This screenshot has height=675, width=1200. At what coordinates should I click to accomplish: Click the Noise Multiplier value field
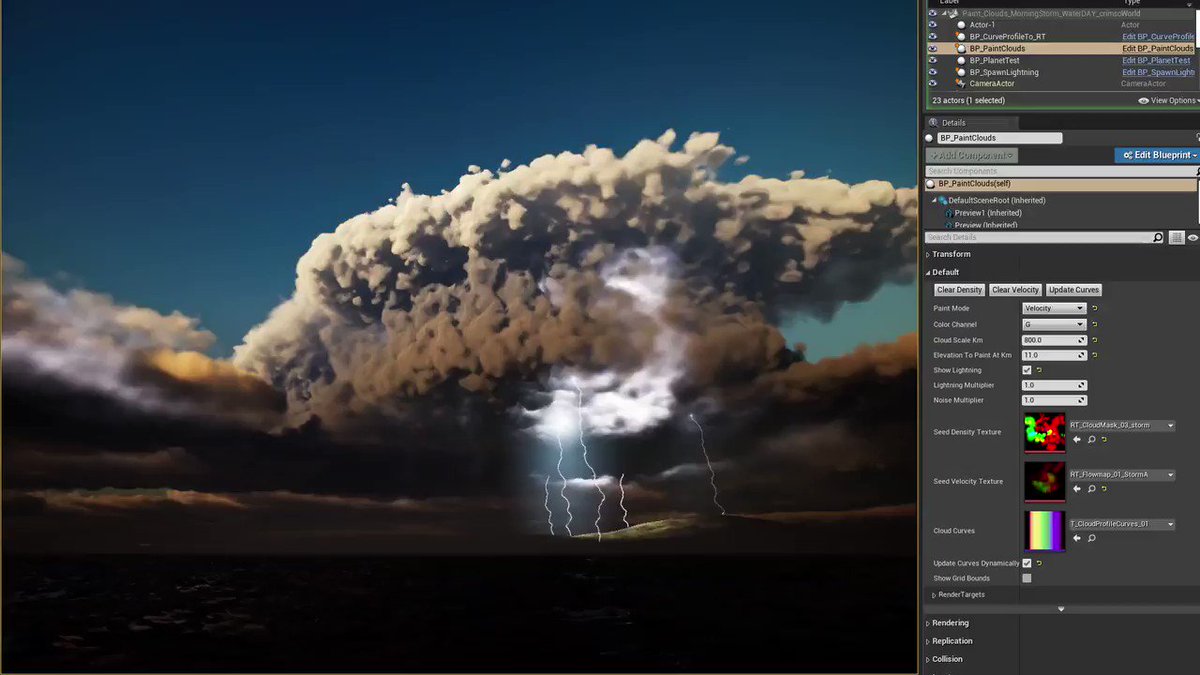point(1054,400)
